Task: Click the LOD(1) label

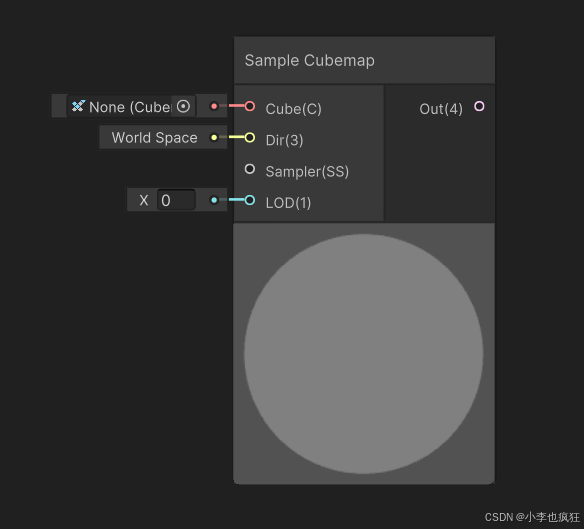Action: click(x=288, y=203)
